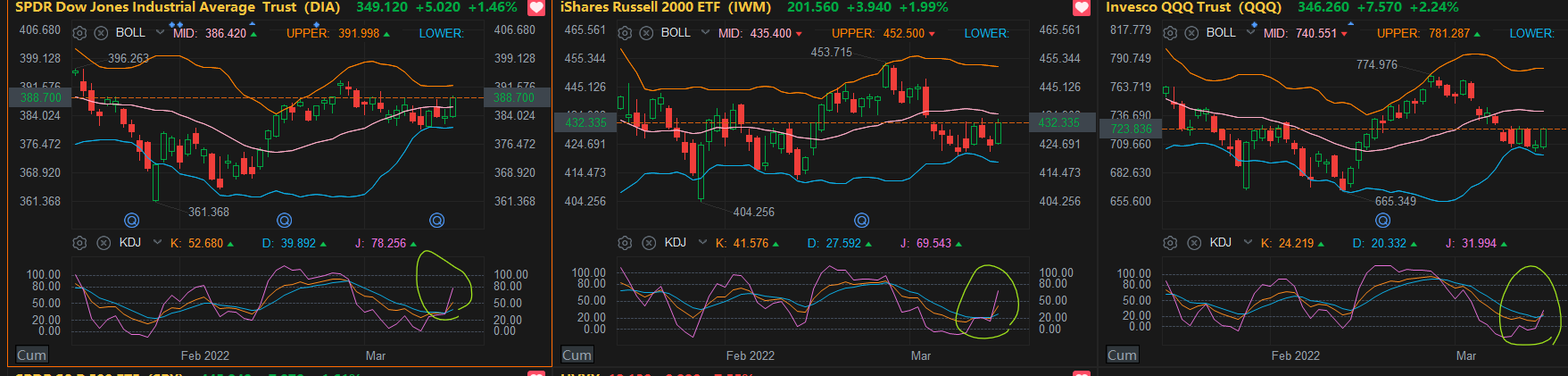Click KDJ label on QQQ chart
1568x376 pixels.
click(x=1221, y=242)
